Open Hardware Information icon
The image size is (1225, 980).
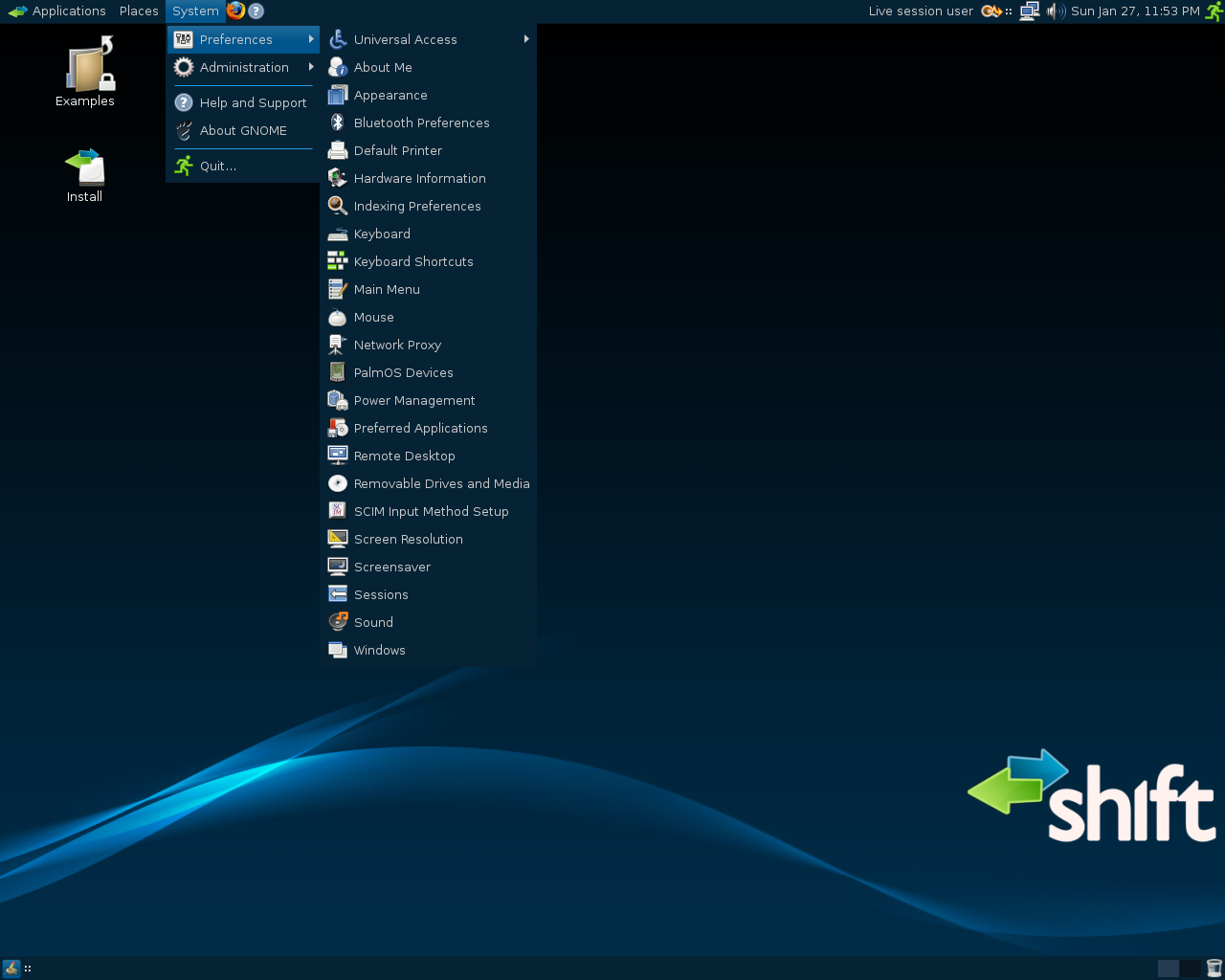tap(338, 178)
